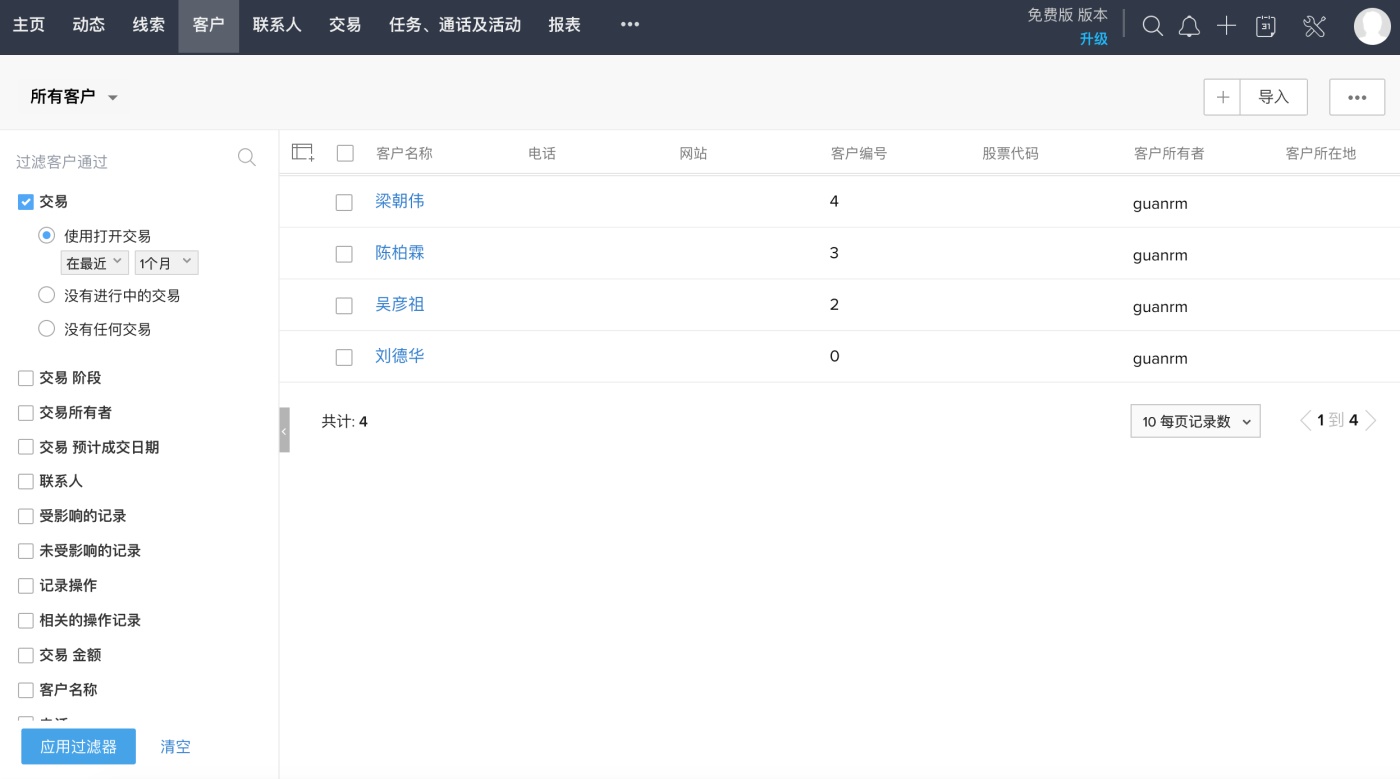Go to the 任务、通话及活动 tab

[x=455, y=25]
